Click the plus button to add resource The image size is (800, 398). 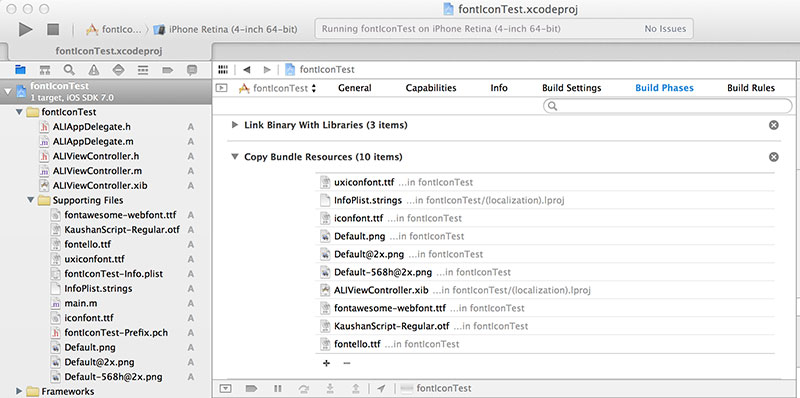327,363
